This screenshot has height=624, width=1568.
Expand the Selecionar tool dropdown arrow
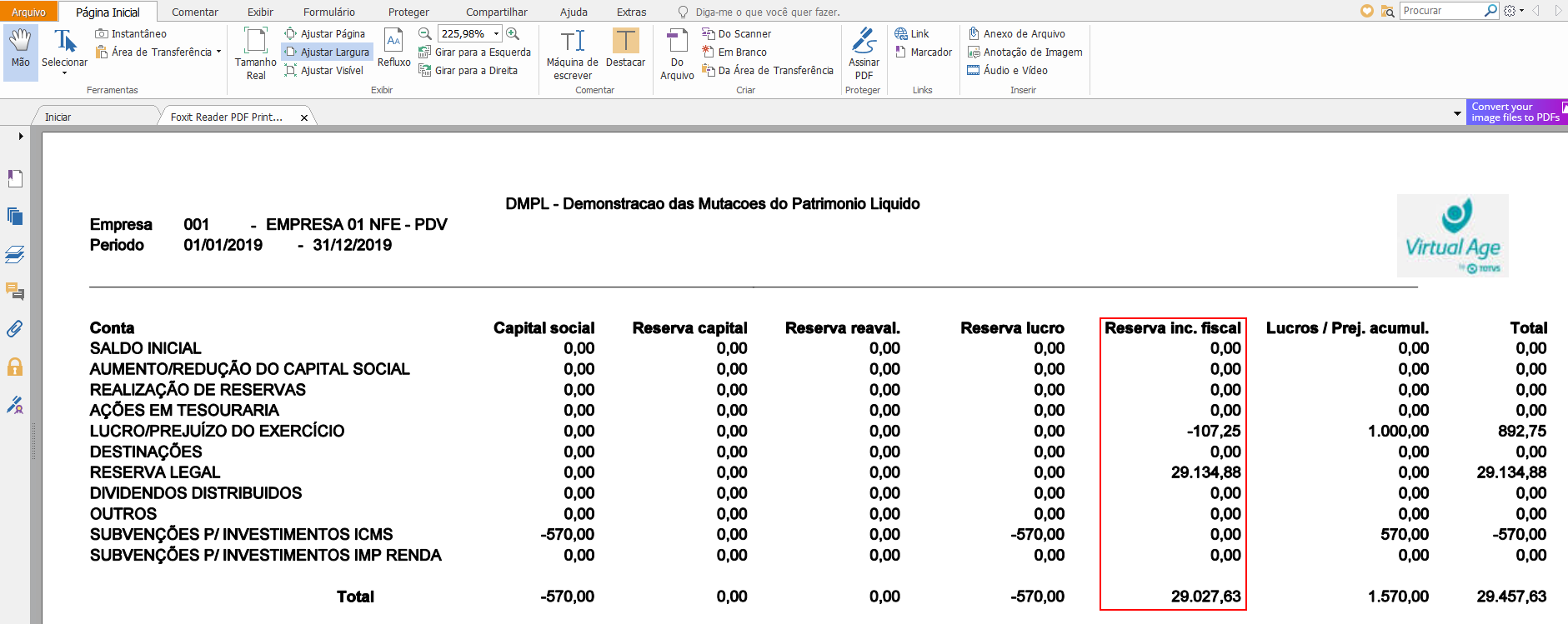point(64,73)
